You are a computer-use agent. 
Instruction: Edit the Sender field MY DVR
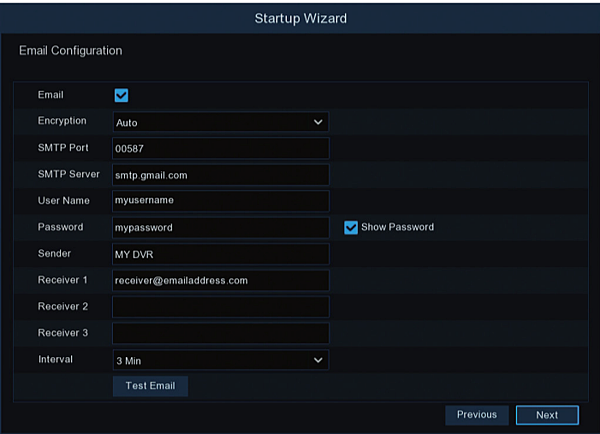pyautogui.click(x=220, y=254)
